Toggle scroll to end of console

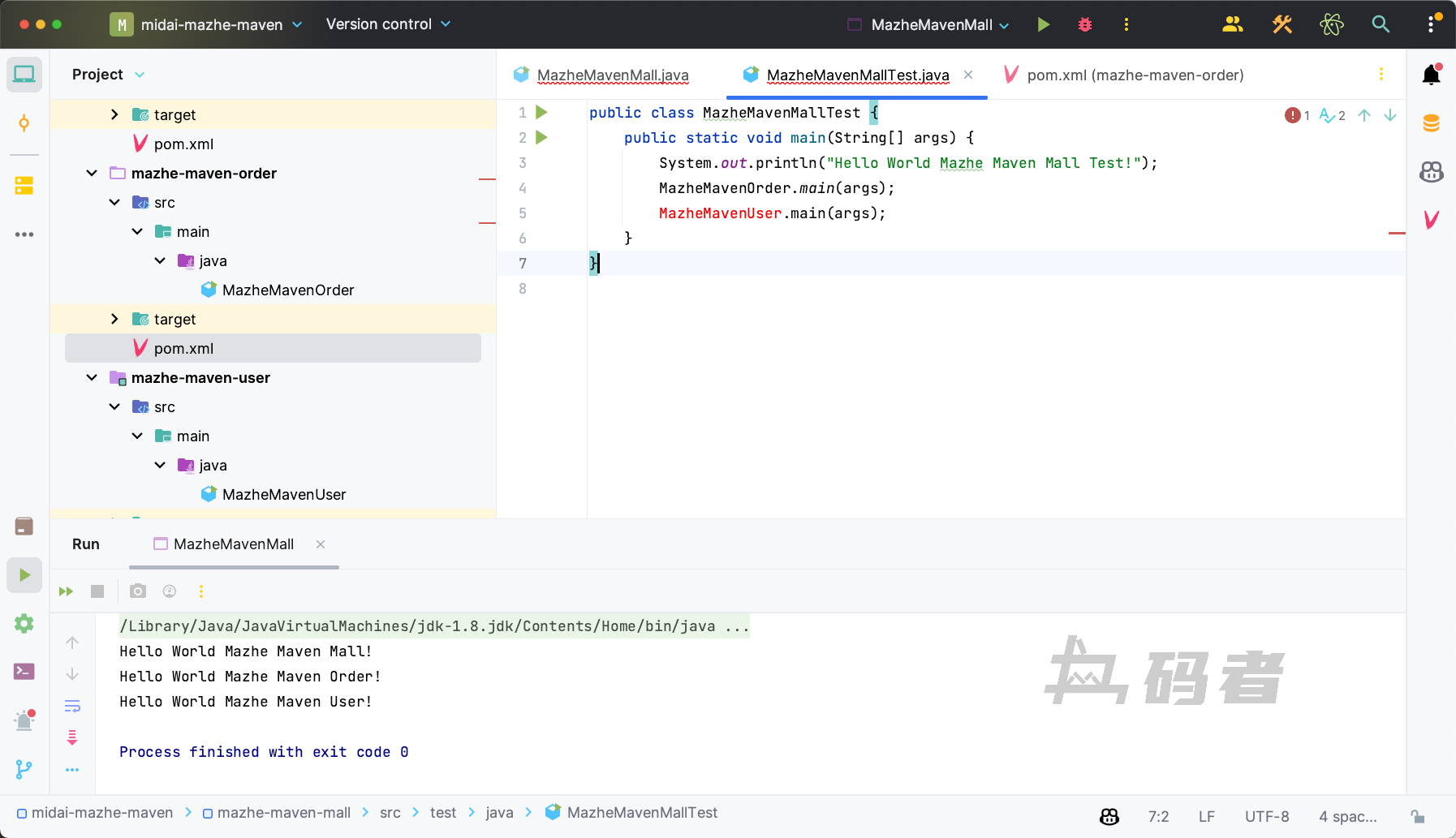coord(72,737)
